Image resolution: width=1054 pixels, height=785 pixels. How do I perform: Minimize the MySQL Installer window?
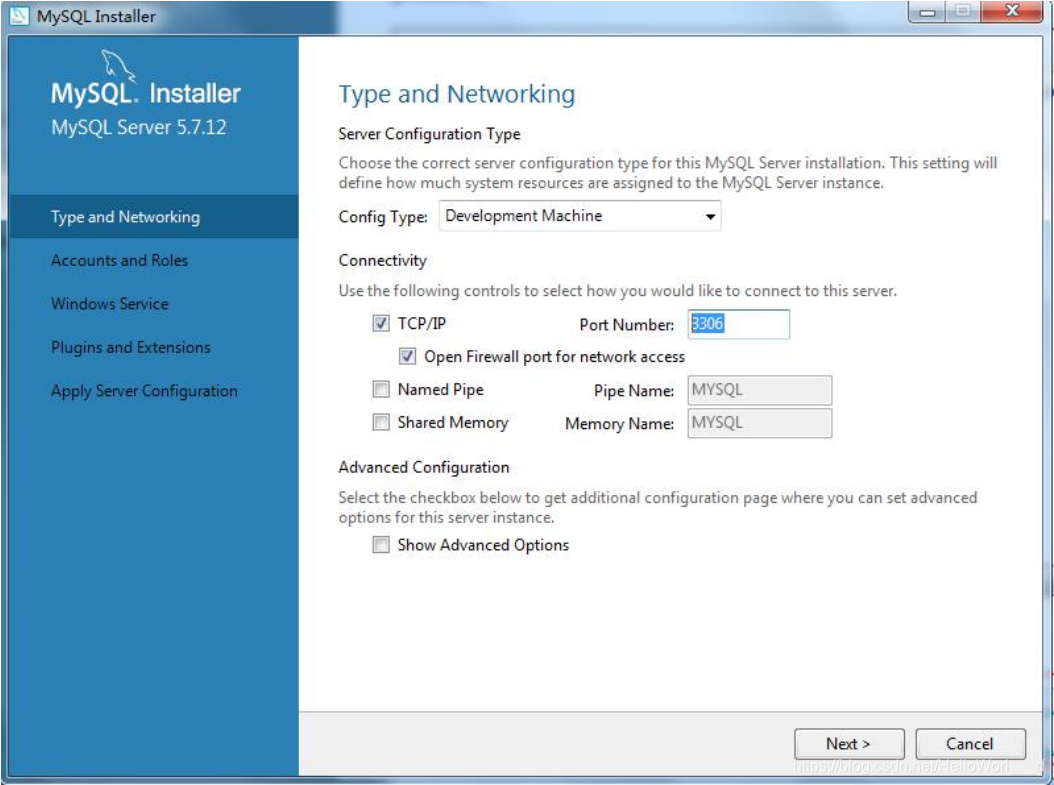(928, 12)
